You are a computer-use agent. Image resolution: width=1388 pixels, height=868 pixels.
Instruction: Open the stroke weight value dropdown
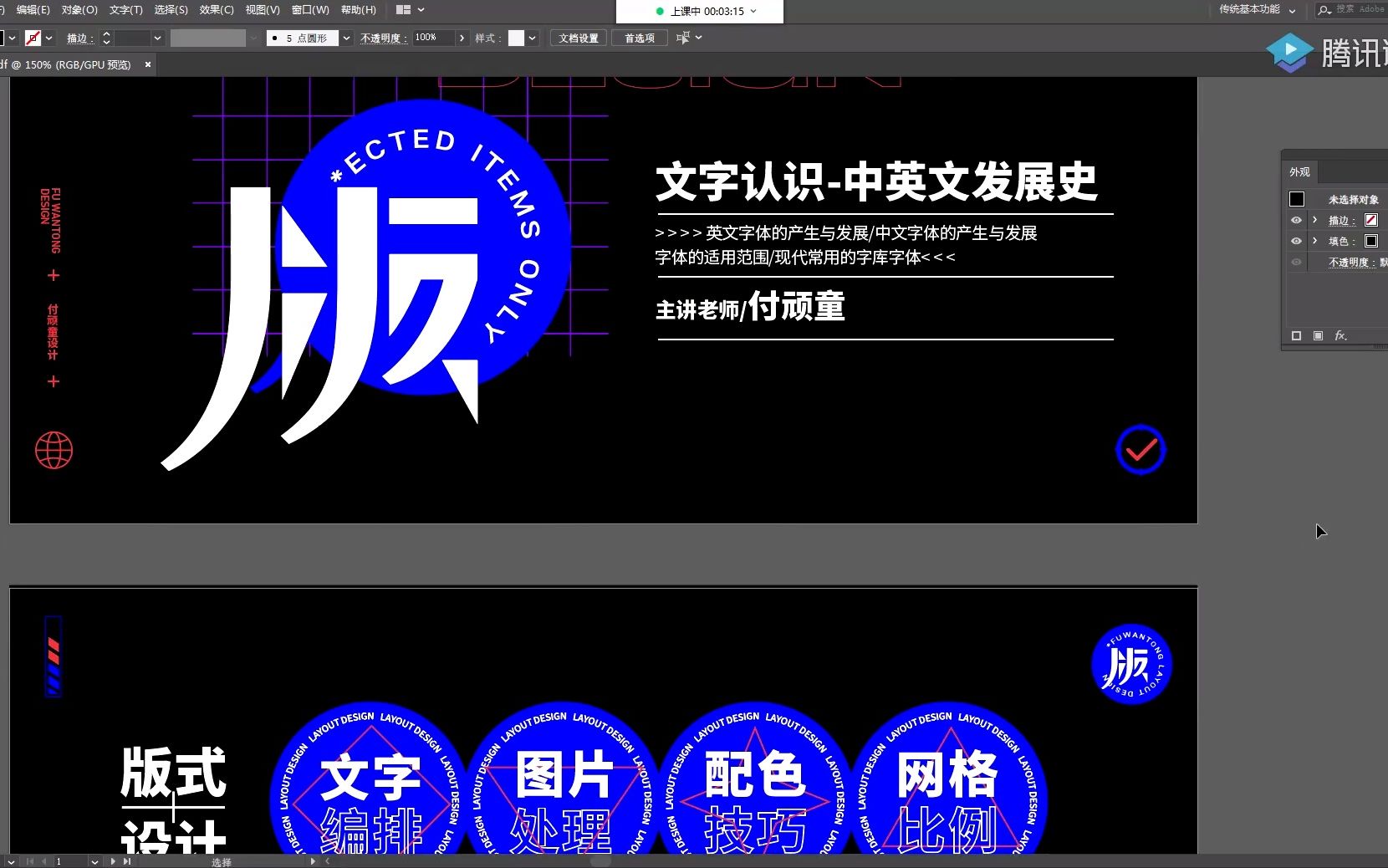tap(157, 38)
